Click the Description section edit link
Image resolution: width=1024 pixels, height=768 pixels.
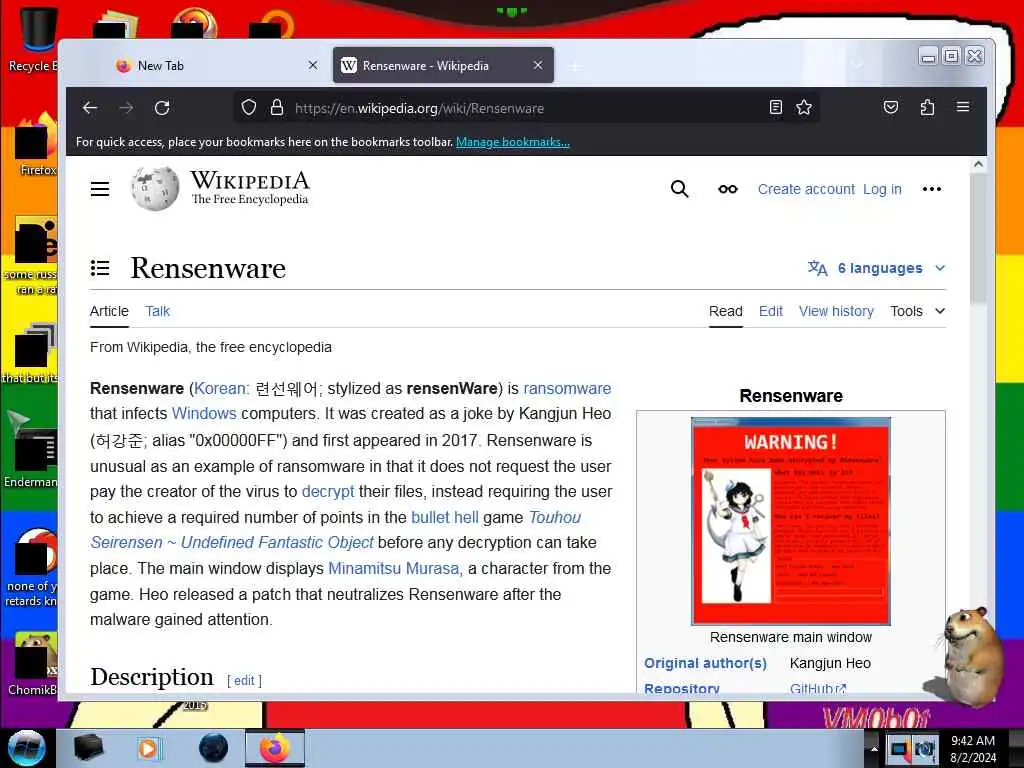click(244, 680)
